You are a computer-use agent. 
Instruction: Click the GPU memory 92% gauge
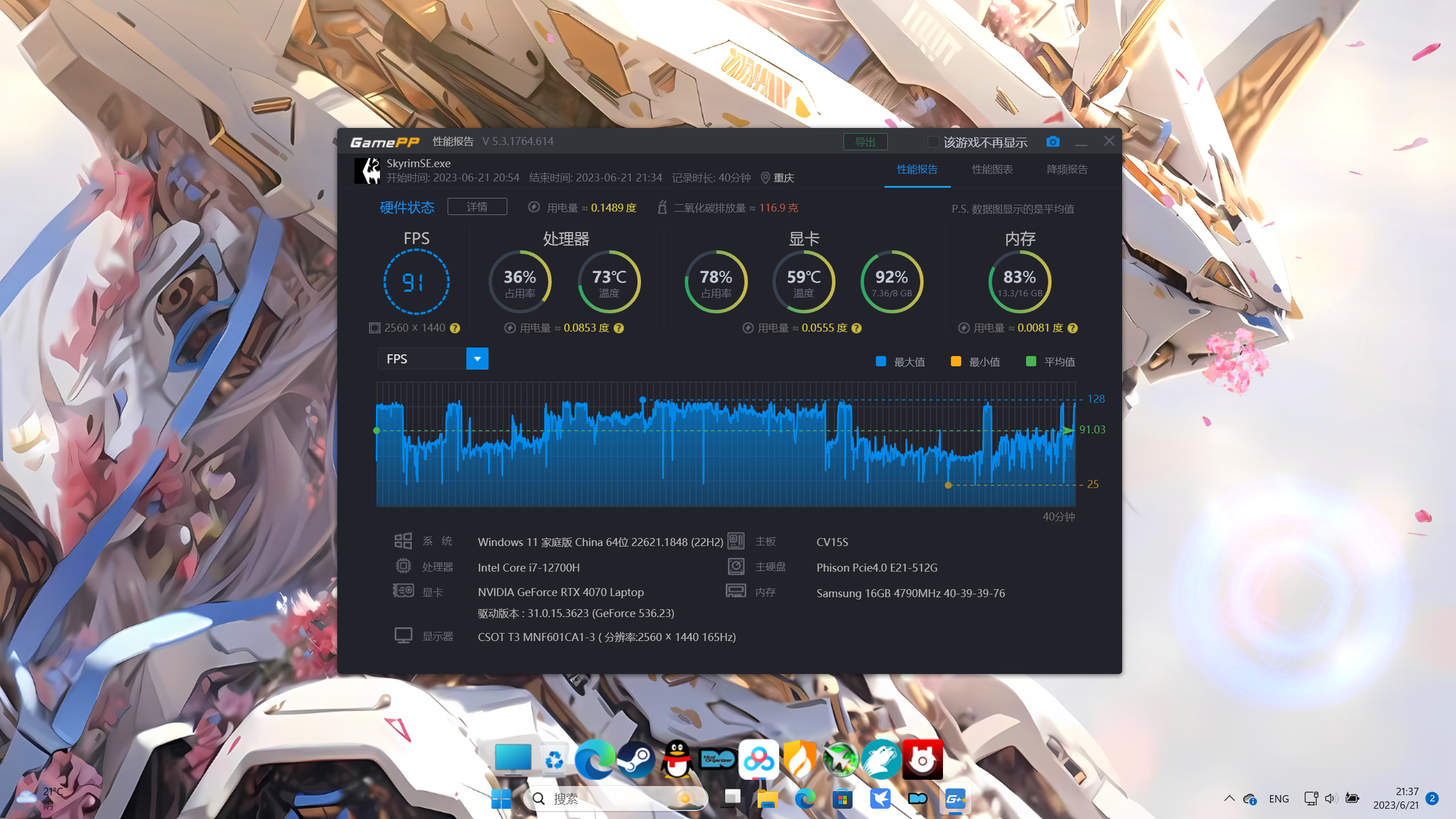click(x=892, y=282)
